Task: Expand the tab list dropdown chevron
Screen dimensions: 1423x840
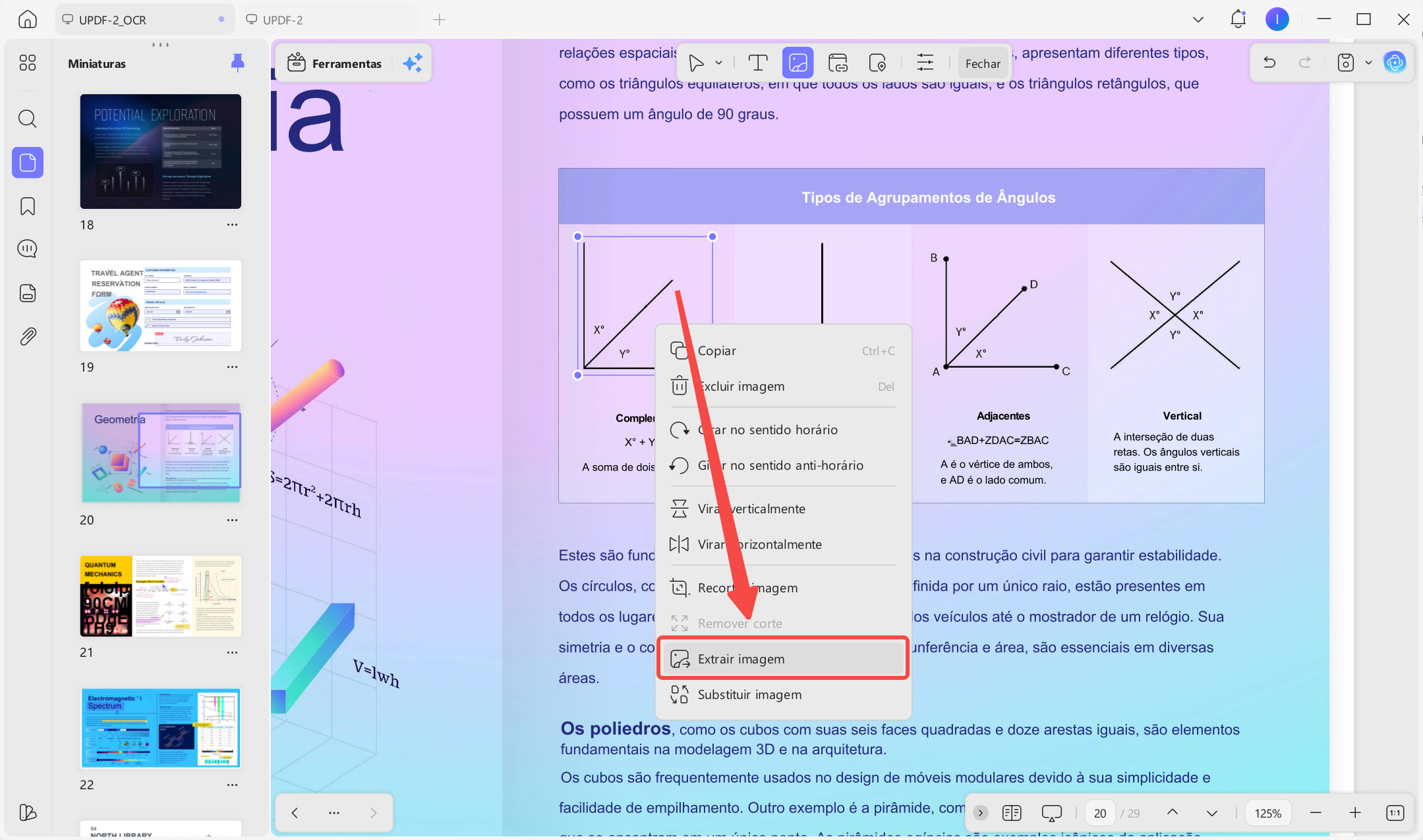Action: [1198, 20]
